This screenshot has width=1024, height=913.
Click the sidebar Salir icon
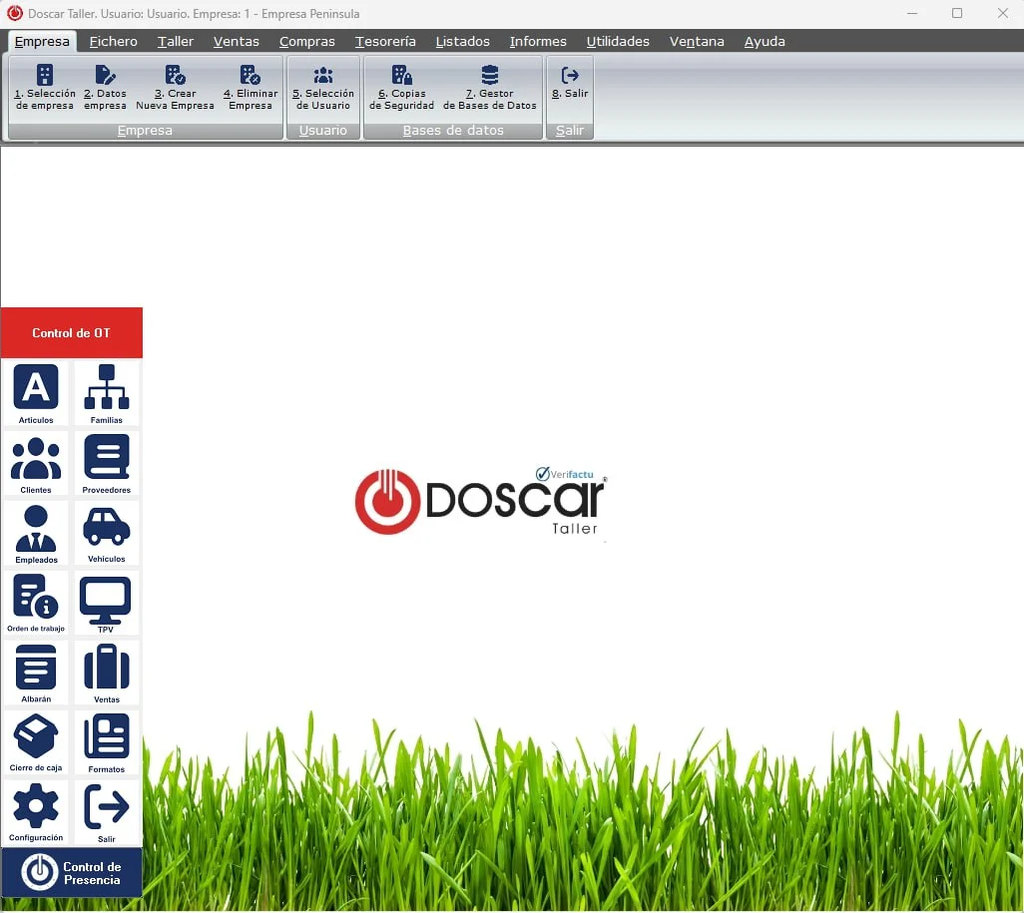[x=106, y=812]
